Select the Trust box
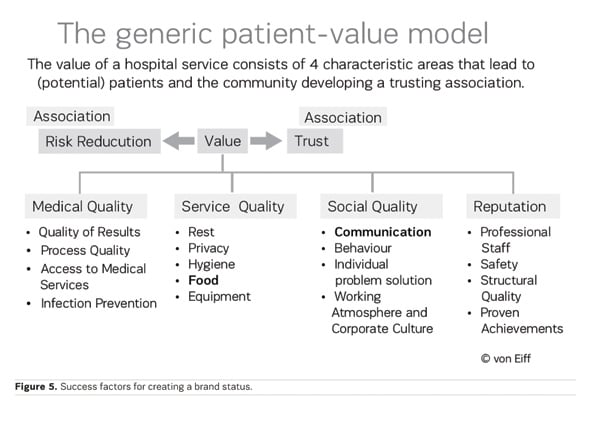 click(315, 141)
